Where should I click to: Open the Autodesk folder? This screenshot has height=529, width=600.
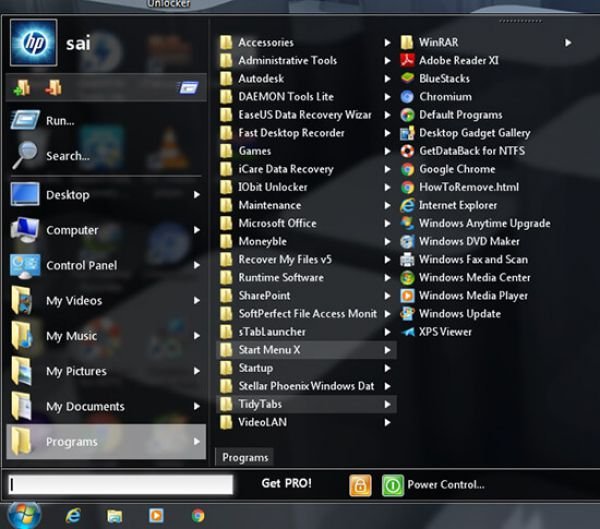(307, 78)
